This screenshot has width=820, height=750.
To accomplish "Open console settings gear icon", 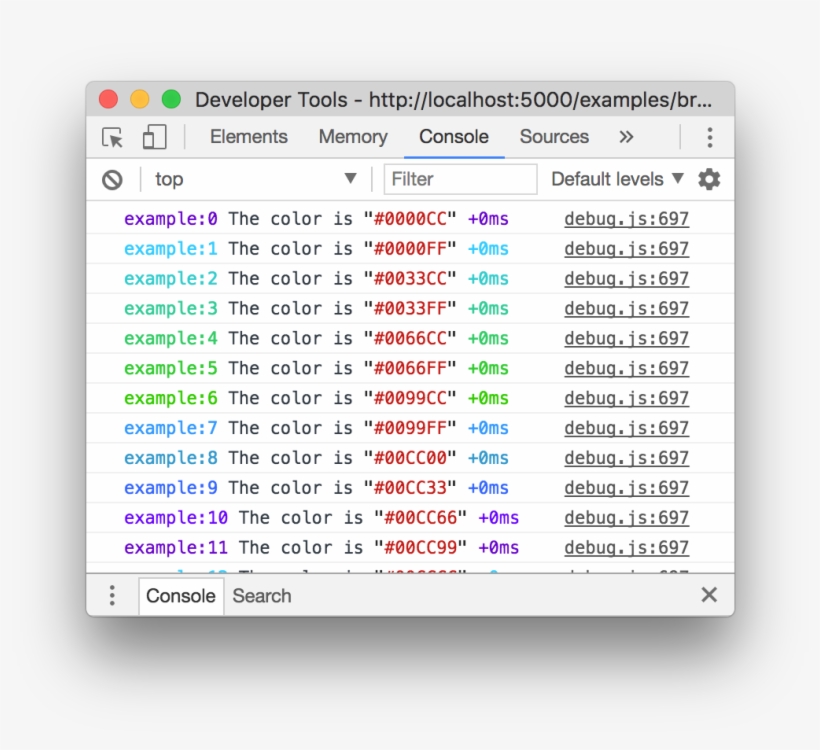I will [709, 179].
